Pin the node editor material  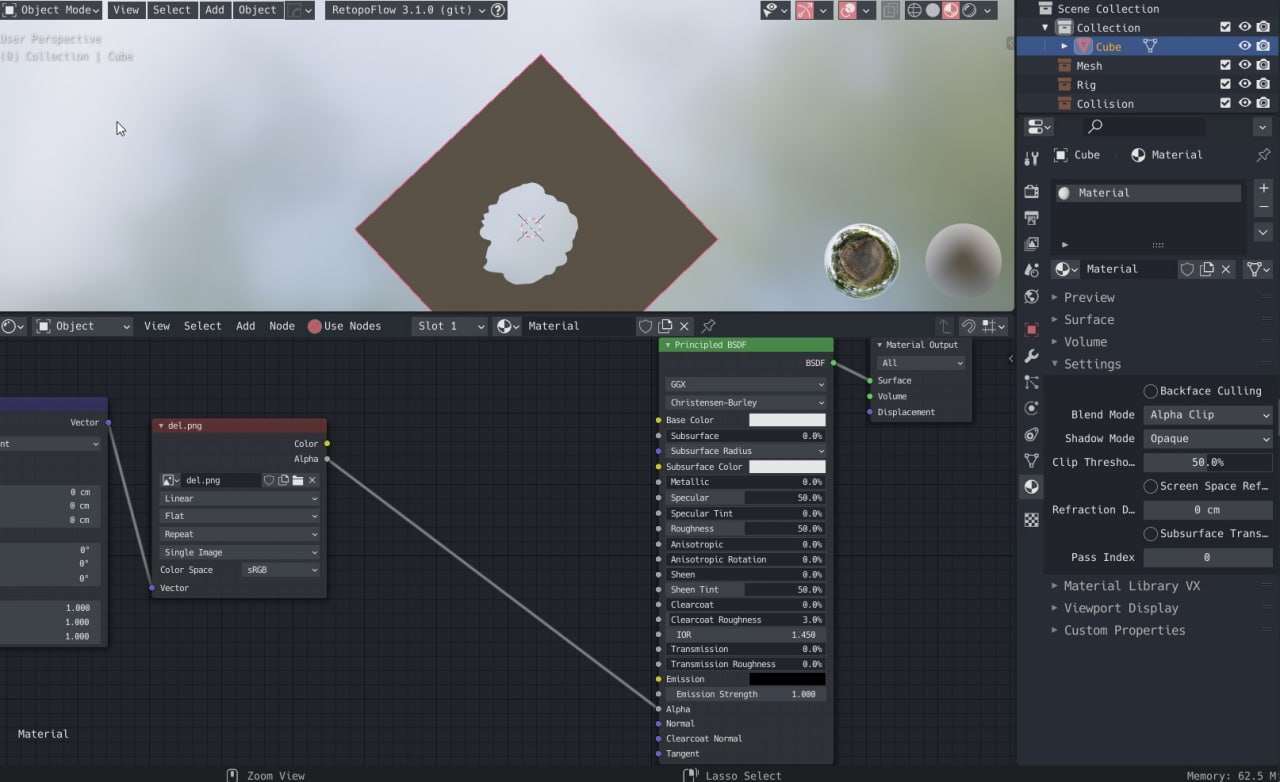click(x=708, y=326)
